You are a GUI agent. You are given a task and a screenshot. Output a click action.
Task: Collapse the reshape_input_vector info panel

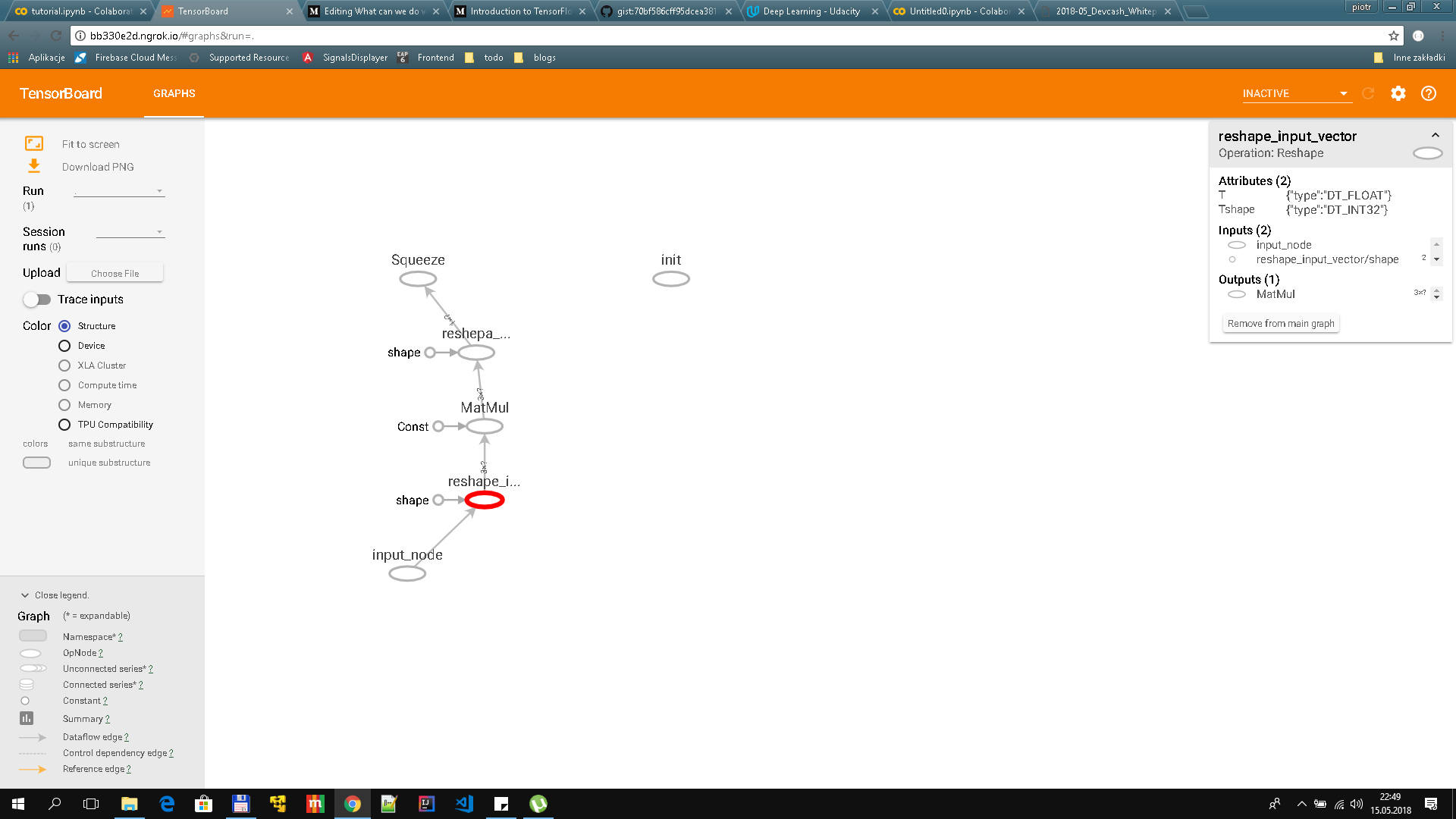[1435, 135]
